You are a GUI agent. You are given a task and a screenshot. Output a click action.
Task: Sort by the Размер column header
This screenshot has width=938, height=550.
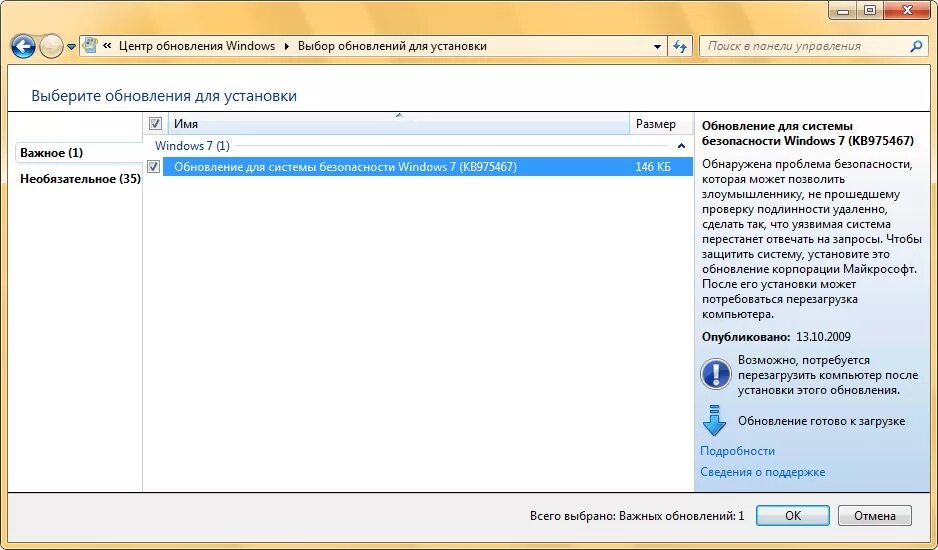tap(660, 124)
